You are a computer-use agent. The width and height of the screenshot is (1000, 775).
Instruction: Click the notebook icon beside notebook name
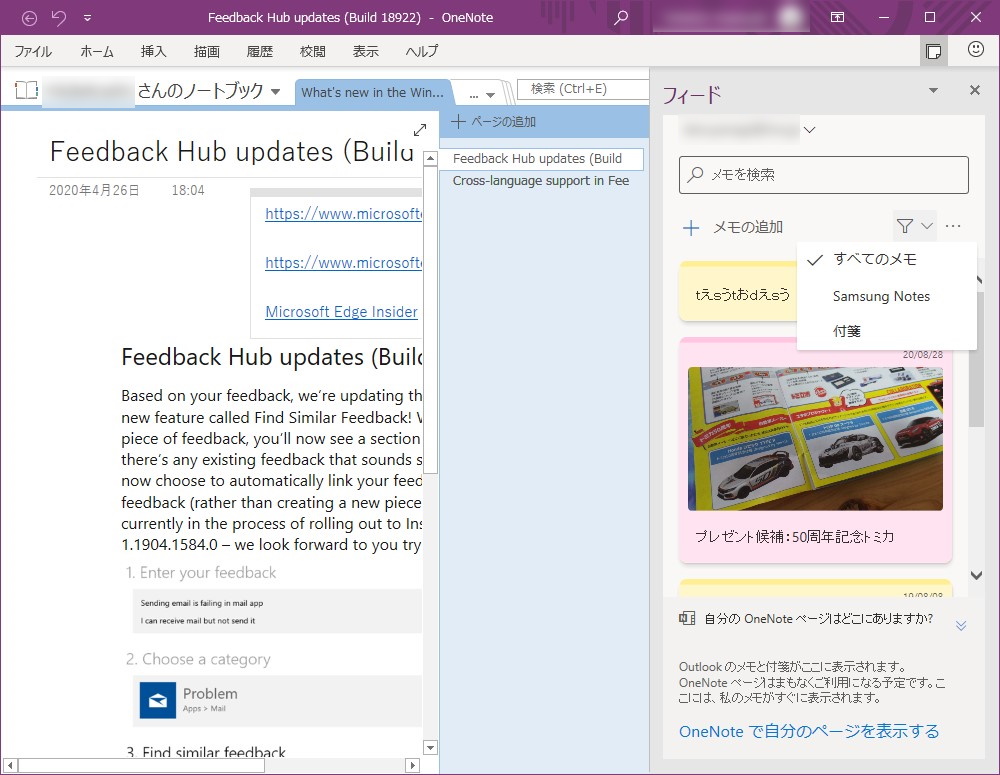pyautogui.click(x=27, y=90)
